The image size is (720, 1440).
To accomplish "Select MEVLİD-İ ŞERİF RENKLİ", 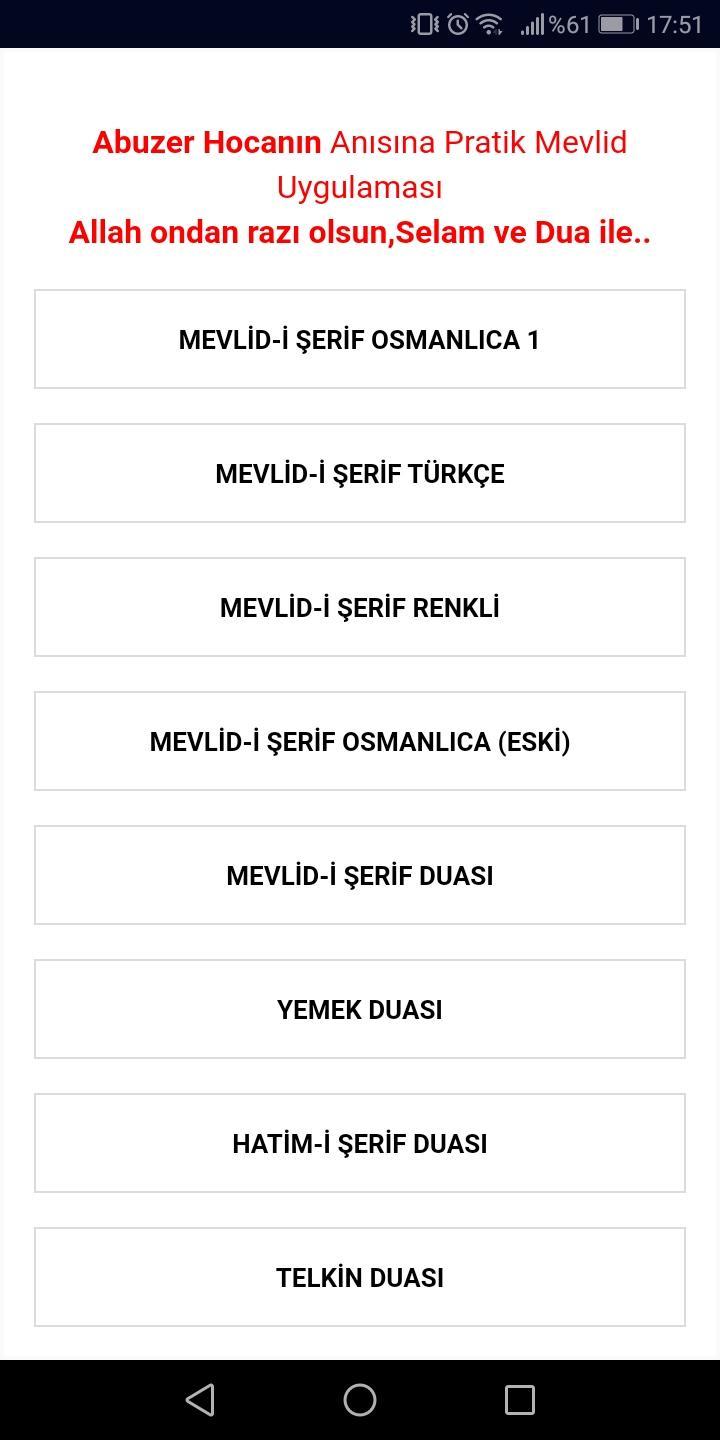I will click(360, 607).
